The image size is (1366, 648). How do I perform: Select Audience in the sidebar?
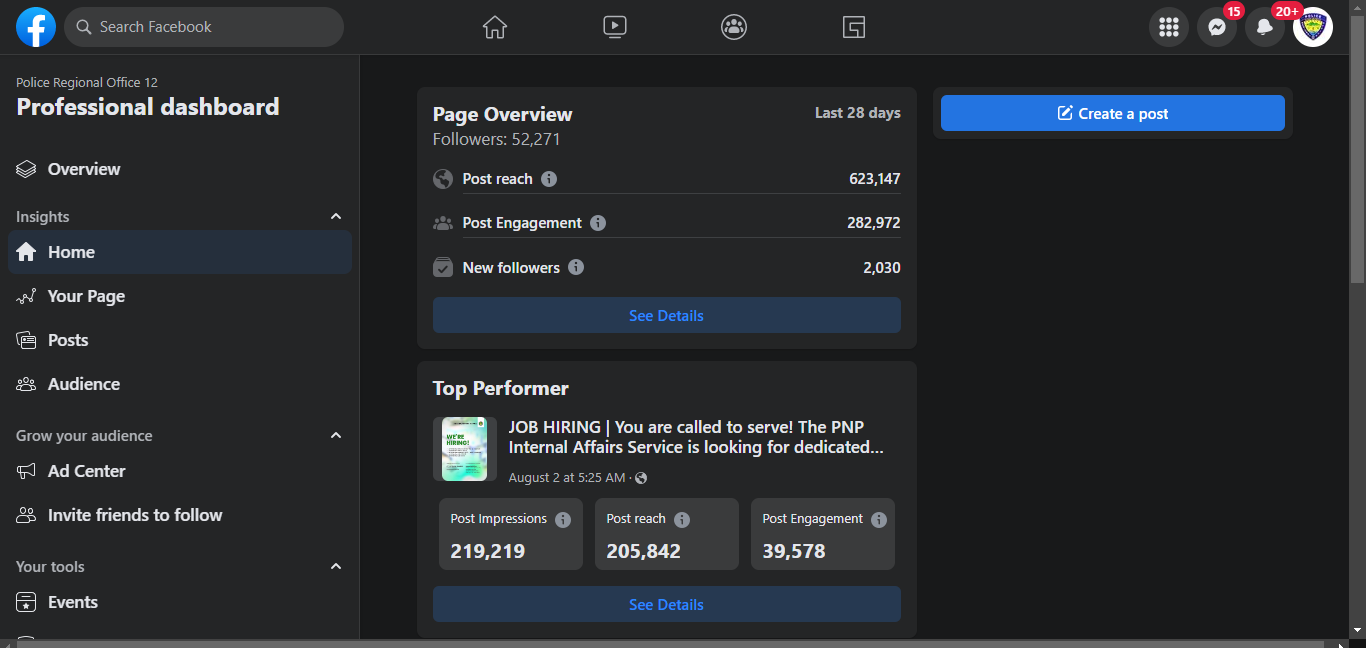[84, 384]
